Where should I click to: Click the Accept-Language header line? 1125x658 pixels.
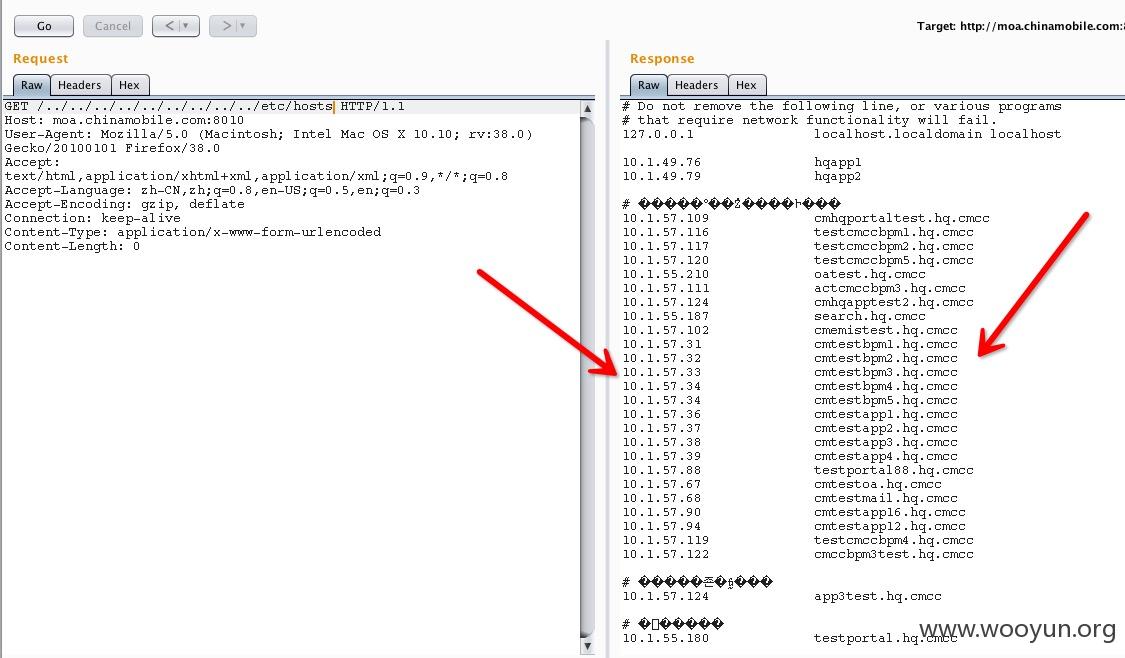click(x=212, y=191)
